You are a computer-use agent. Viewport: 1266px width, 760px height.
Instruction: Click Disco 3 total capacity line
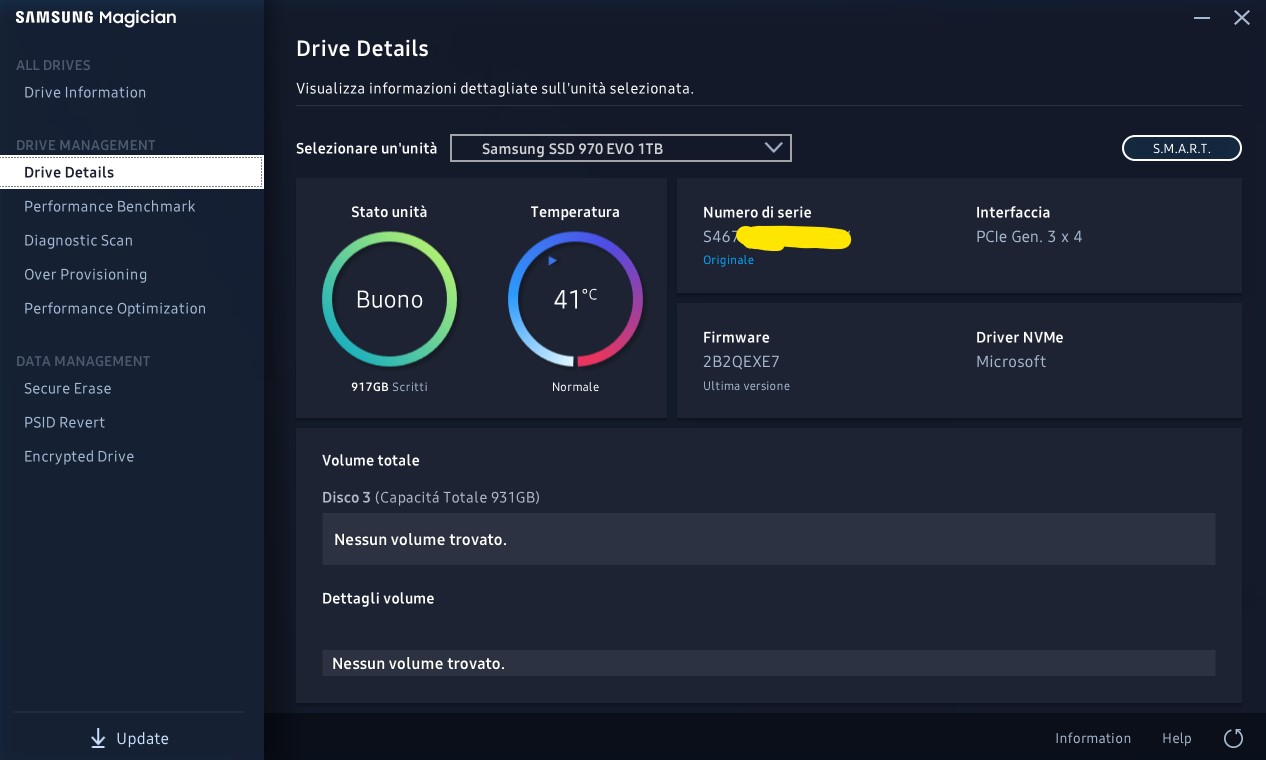tap(431, 497)
